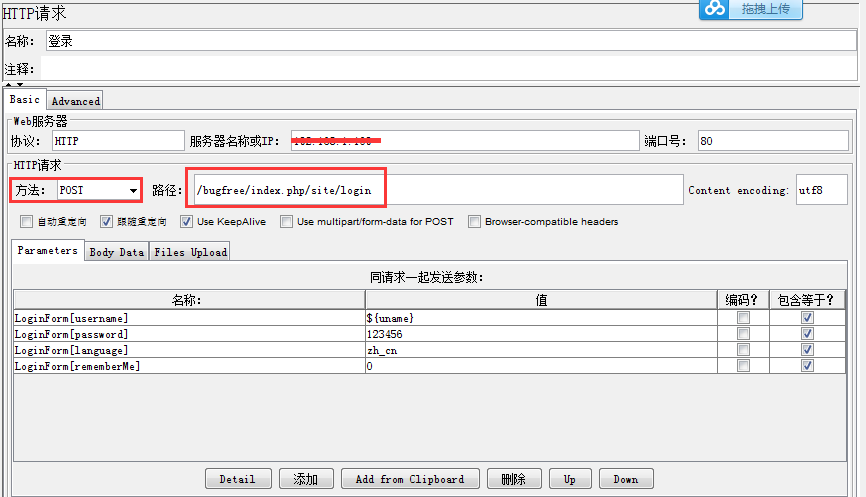This screenshot has width=866, height=497.
Task: Enable Browser-compatible headers checkbox
Action: 474,221
